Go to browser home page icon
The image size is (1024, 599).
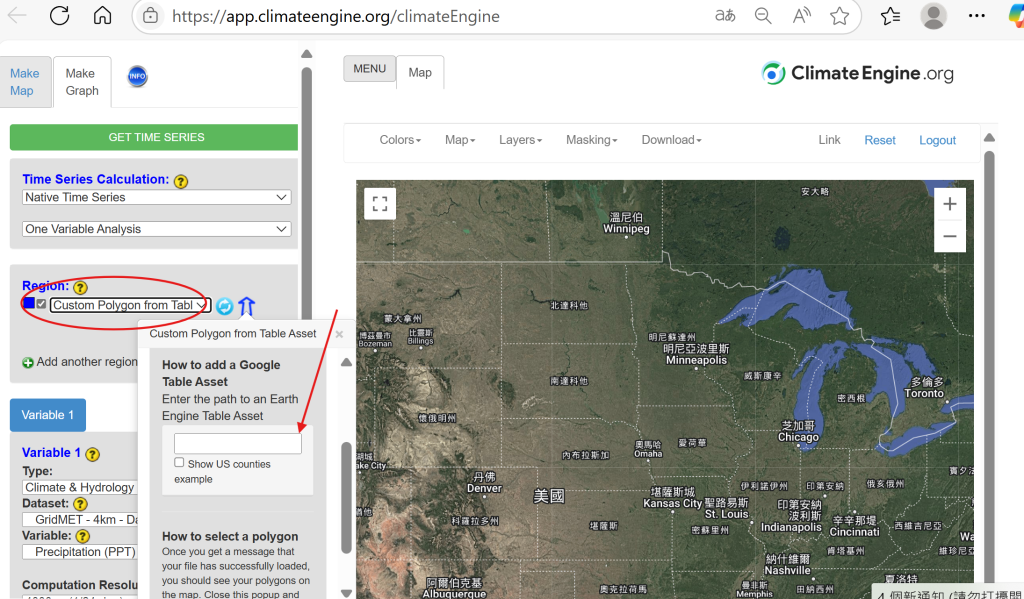tap(103, 16)
